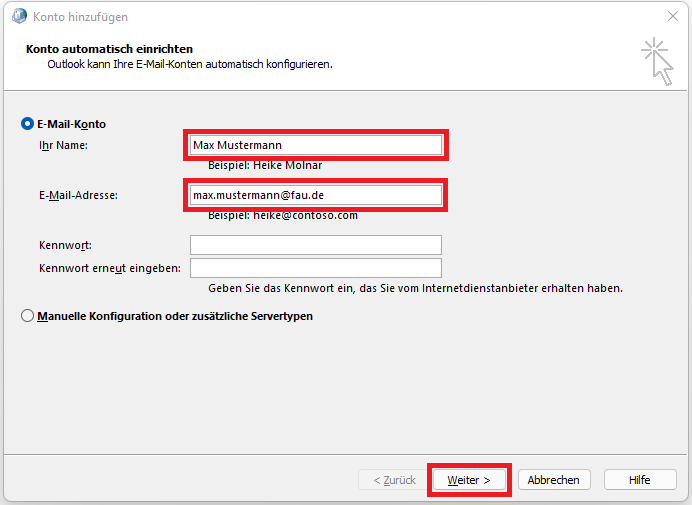Cancel setup with the Abbrechen button

553,480
